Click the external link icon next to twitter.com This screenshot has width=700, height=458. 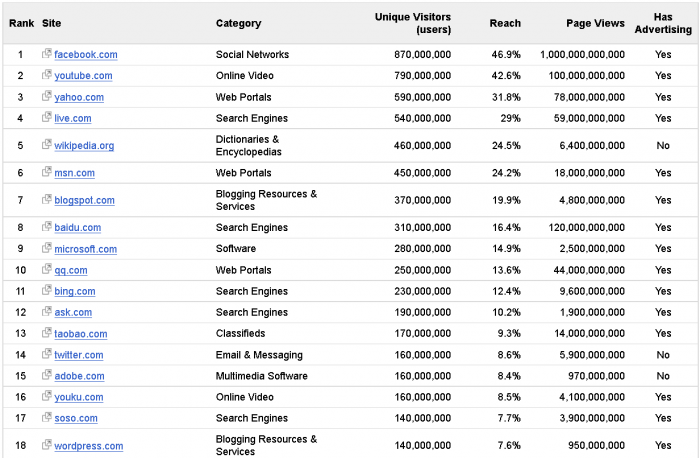[47, 354]
